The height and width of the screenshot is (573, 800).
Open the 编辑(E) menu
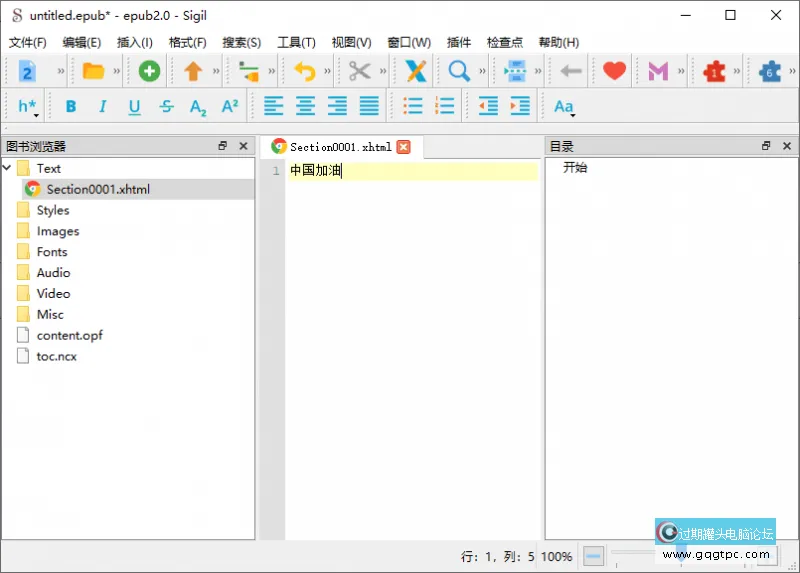[82, 42]
